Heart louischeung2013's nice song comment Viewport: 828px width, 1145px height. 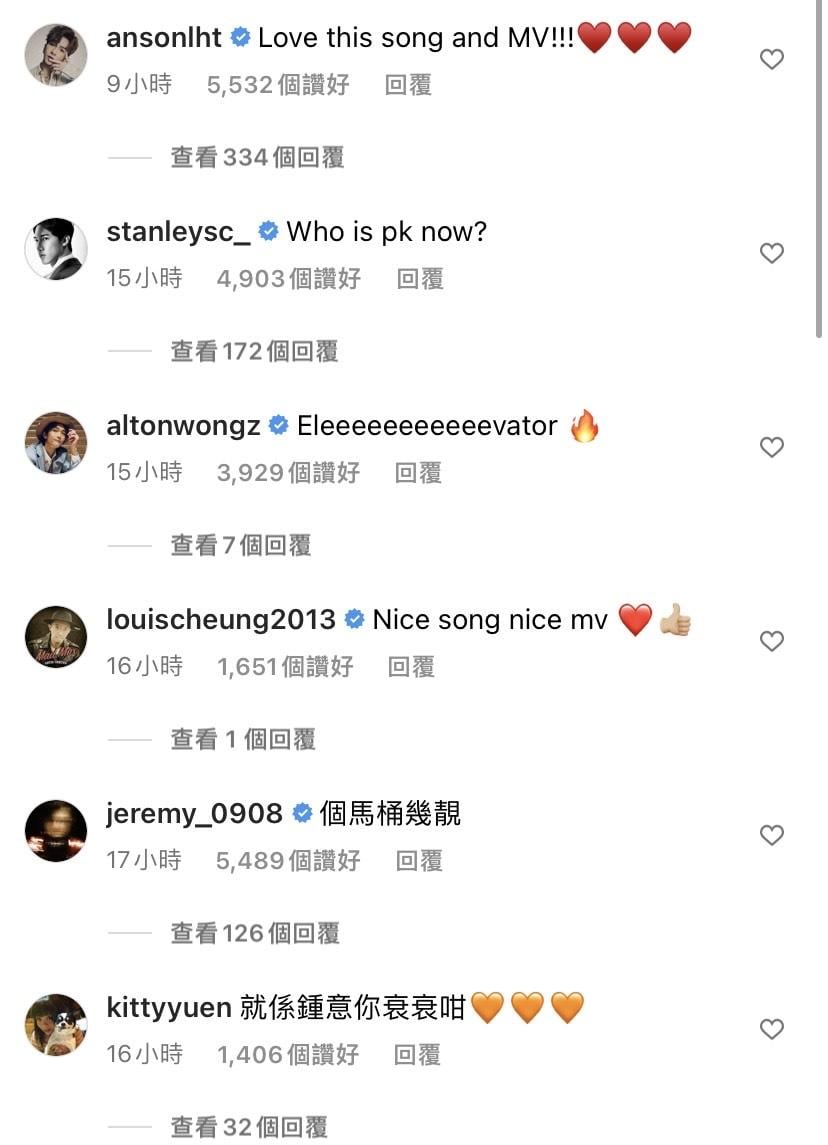pyautogui.click(x=772, y=642)
